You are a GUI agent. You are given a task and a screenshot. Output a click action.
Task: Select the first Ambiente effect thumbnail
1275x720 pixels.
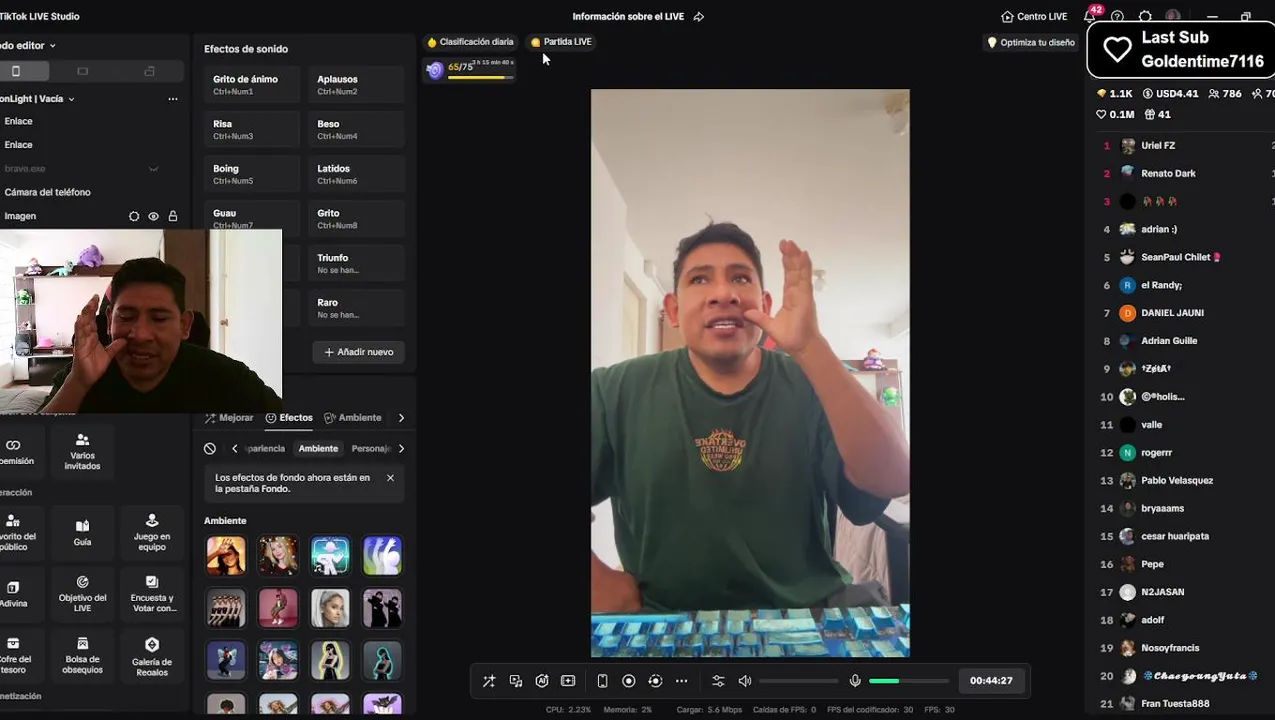226,556
